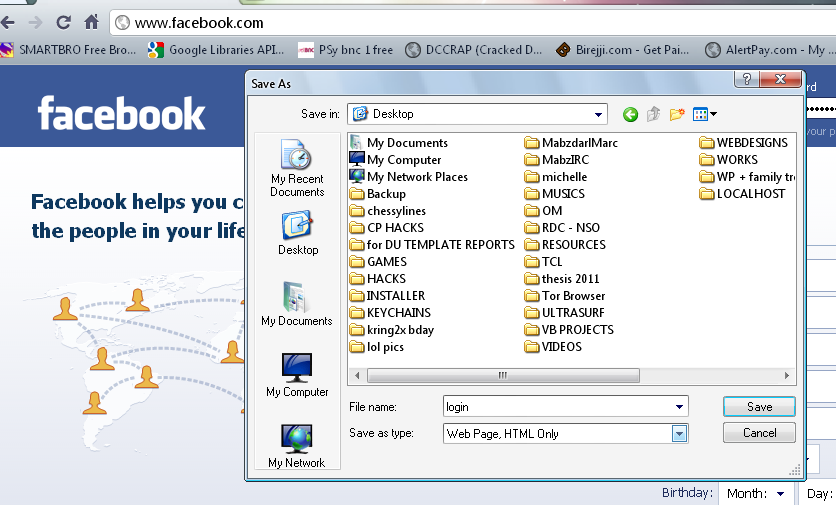The height and width of the screenshot is (505, 836).
Task: Select My Computer in file list
Action: pyautogui.click(x=396, y=160)
